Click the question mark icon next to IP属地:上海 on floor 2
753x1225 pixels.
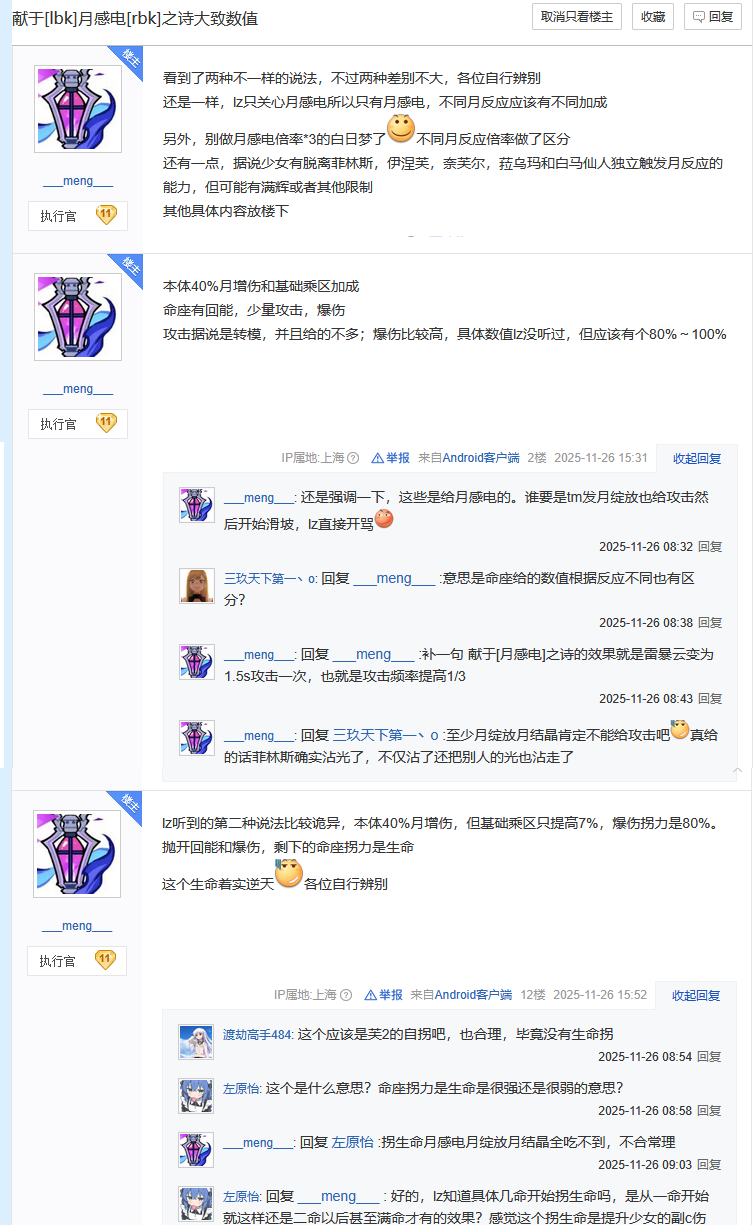tap(352, 458)
